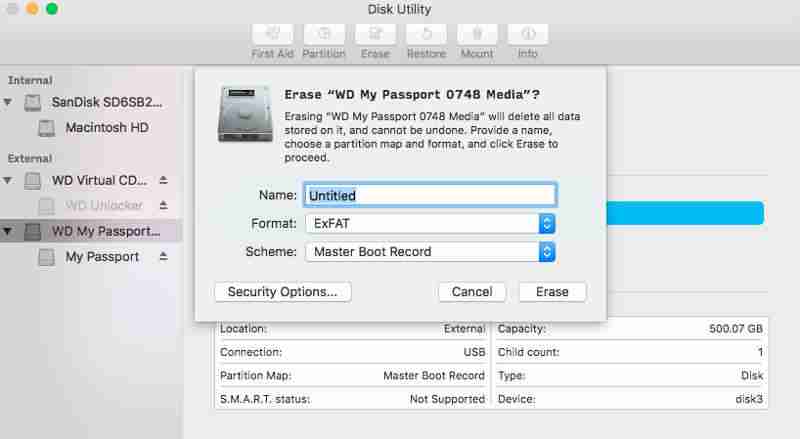This screenshot has height=439, width=800.
Task: Collapse the WD My Passport disk tree
Action: click(x=8, y=231)
